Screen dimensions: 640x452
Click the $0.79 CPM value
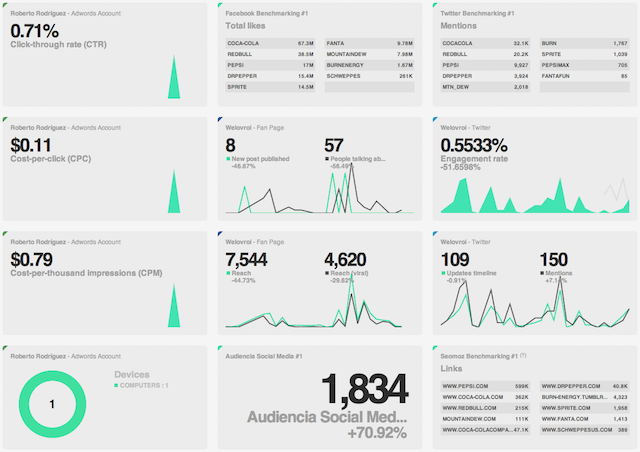coord(31,260)
